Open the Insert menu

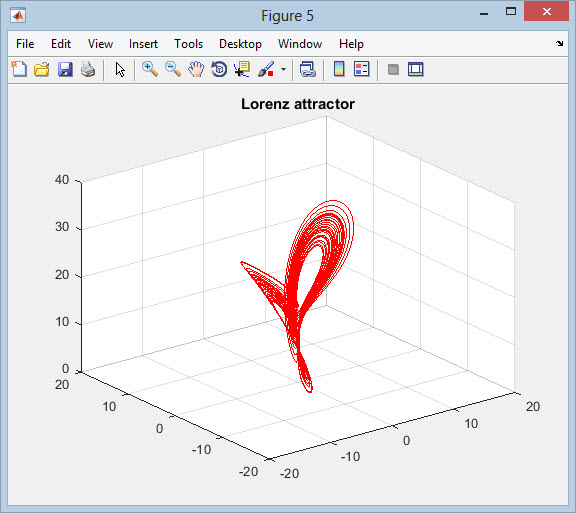coord(143,44)
